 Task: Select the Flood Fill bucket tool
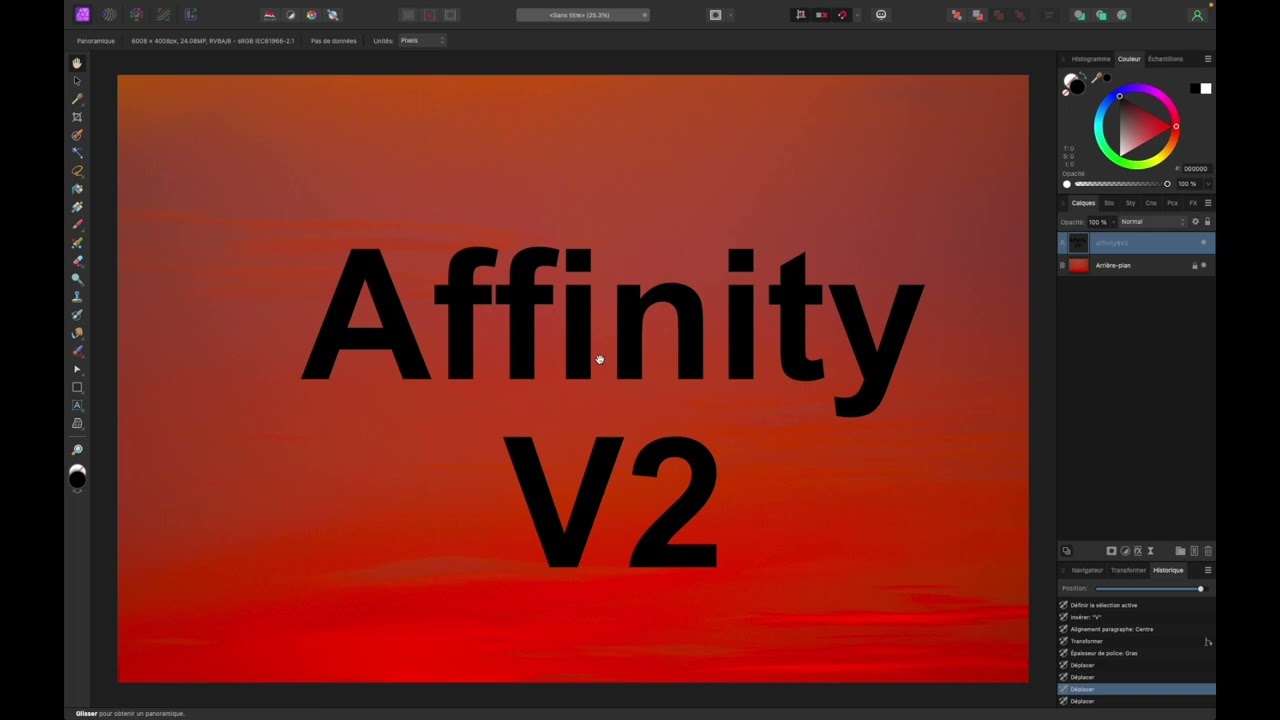[x=77, y=189]
